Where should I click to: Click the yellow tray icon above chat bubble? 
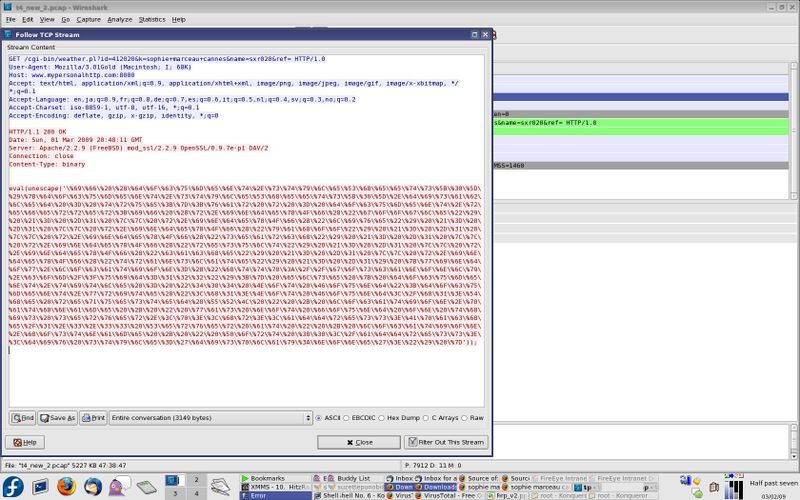click(x=696, y=482)
